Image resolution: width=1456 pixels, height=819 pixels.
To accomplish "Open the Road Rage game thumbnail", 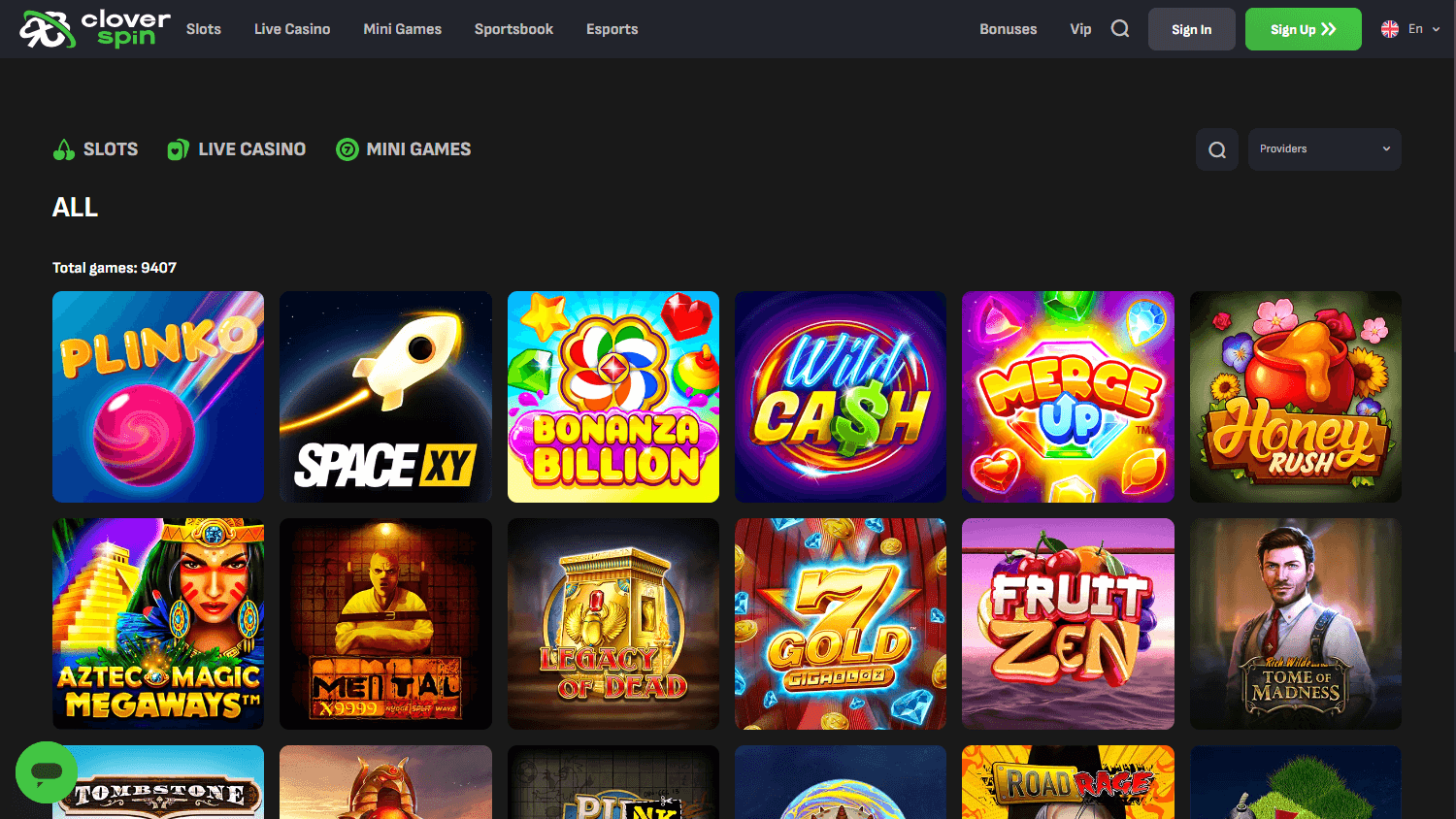I will 1068,782.
